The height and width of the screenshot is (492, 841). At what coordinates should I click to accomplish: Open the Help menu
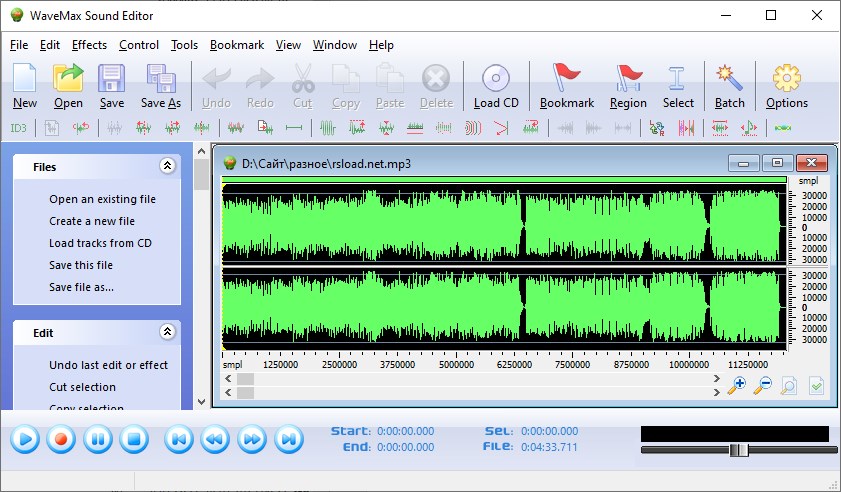point(381,45)
